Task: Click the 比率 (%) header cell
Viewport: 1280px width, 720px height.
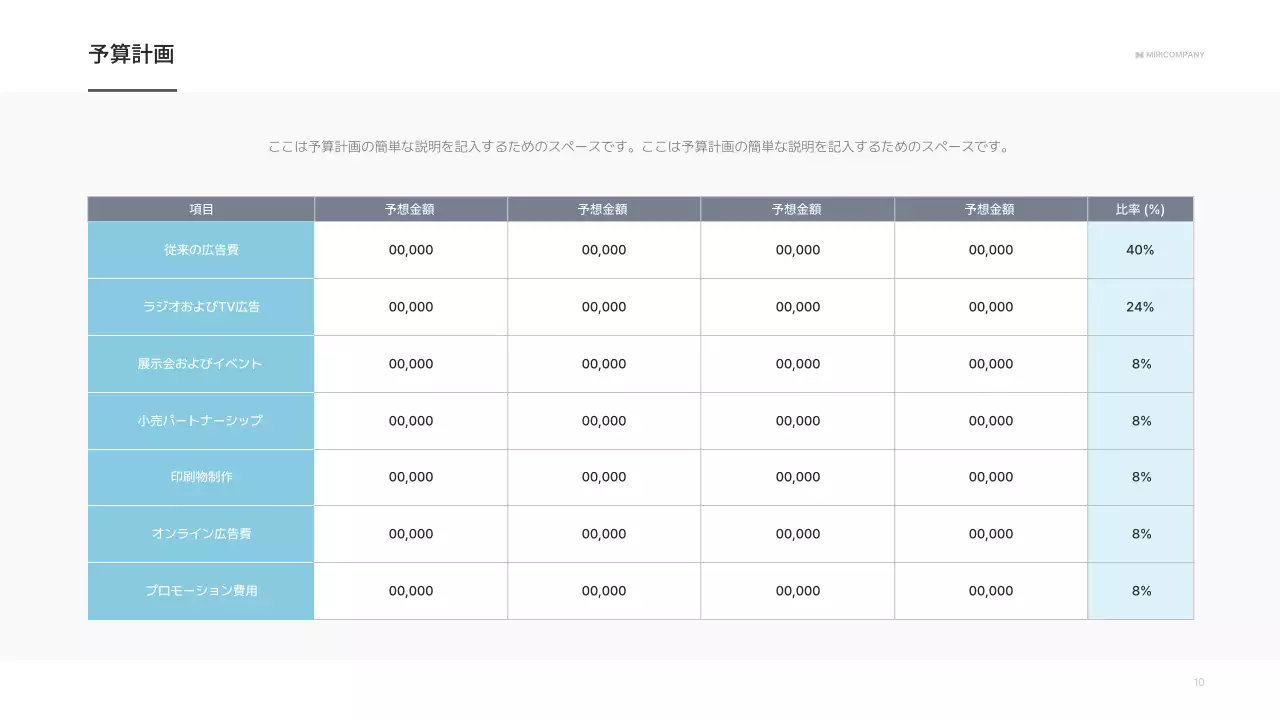Action: tap(1140, 209)
